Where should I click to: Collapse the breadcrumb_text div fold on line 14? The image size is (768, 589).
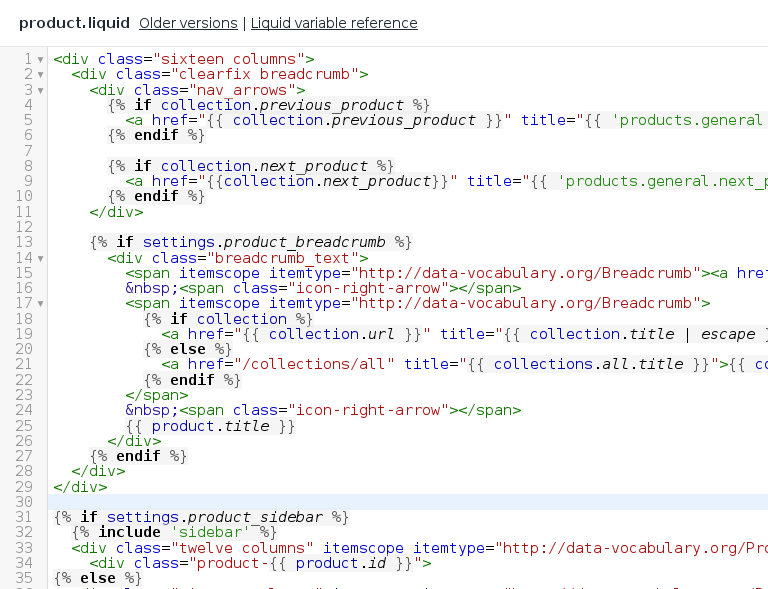pyautogui.click(x=41, y=259)
